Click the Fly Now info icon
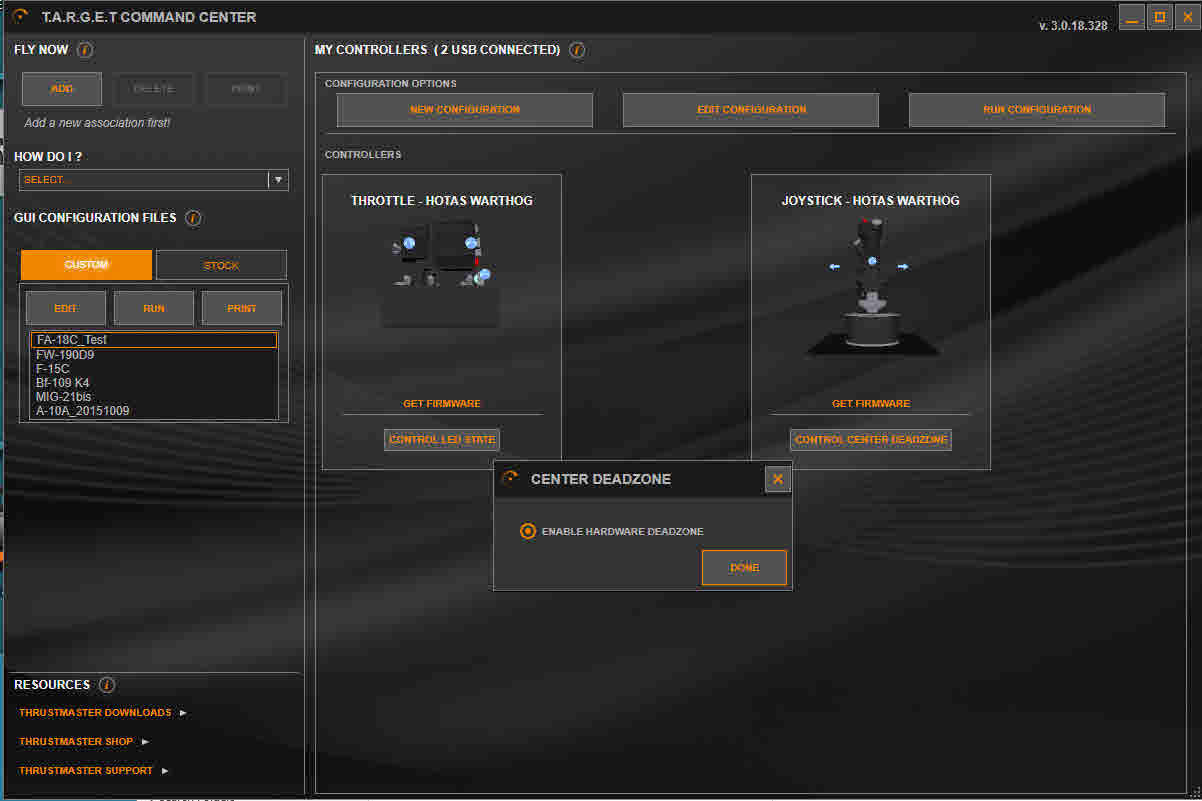Screen dimensions: 1202x801 [x=85, y=50]
